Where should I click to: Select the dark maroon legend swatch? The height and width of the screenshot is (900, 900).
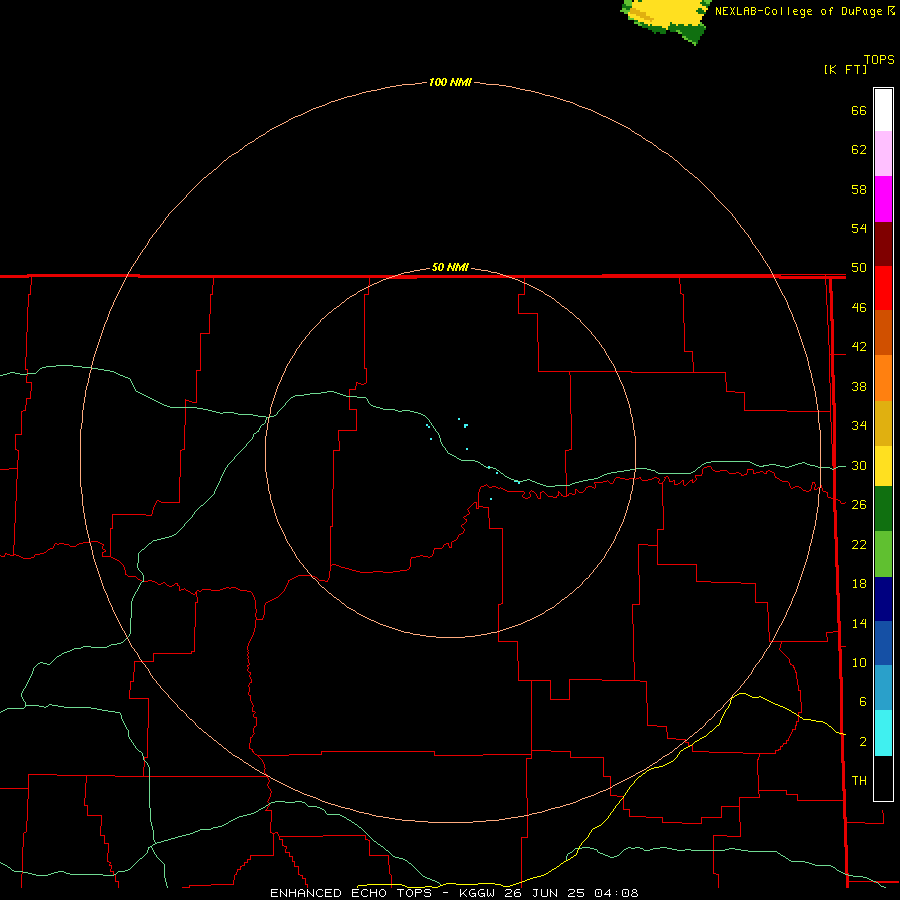pos(883,245)
